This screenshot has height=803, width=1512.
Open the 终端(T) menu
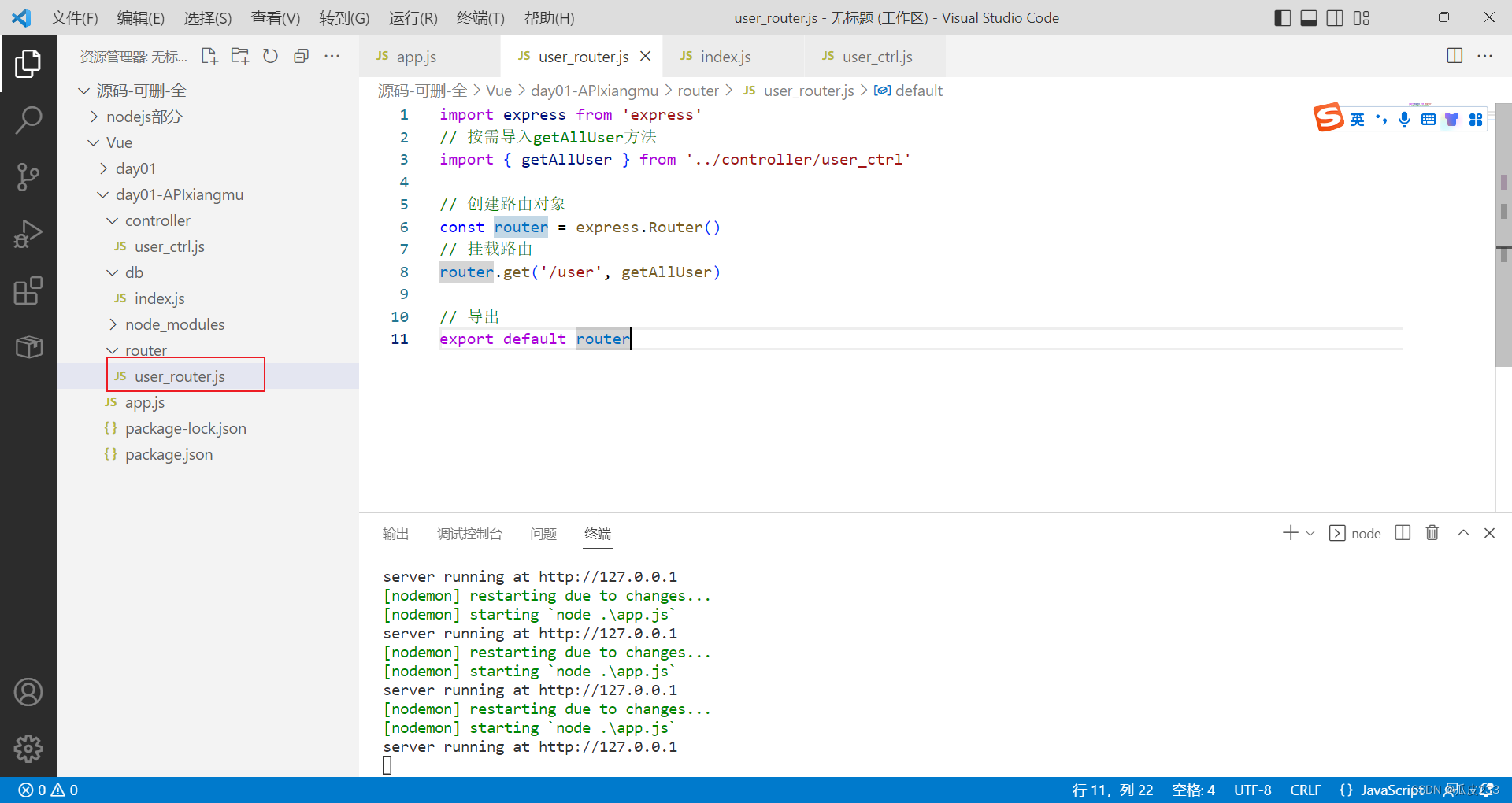480,17
